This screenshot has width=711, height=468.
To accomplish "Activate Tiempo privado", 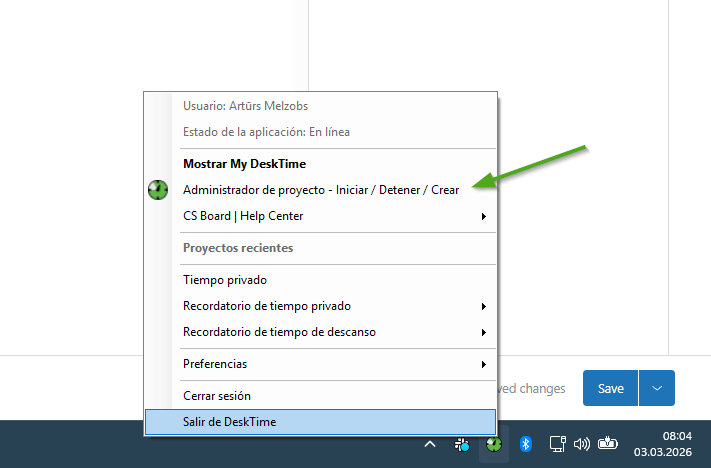I will tap(225, 280).
